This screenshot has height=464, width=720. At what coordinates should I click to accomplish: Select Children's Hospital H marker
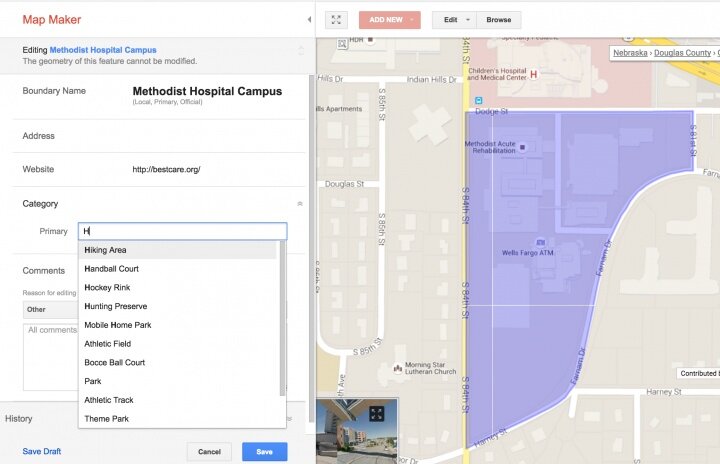(533, 74)
